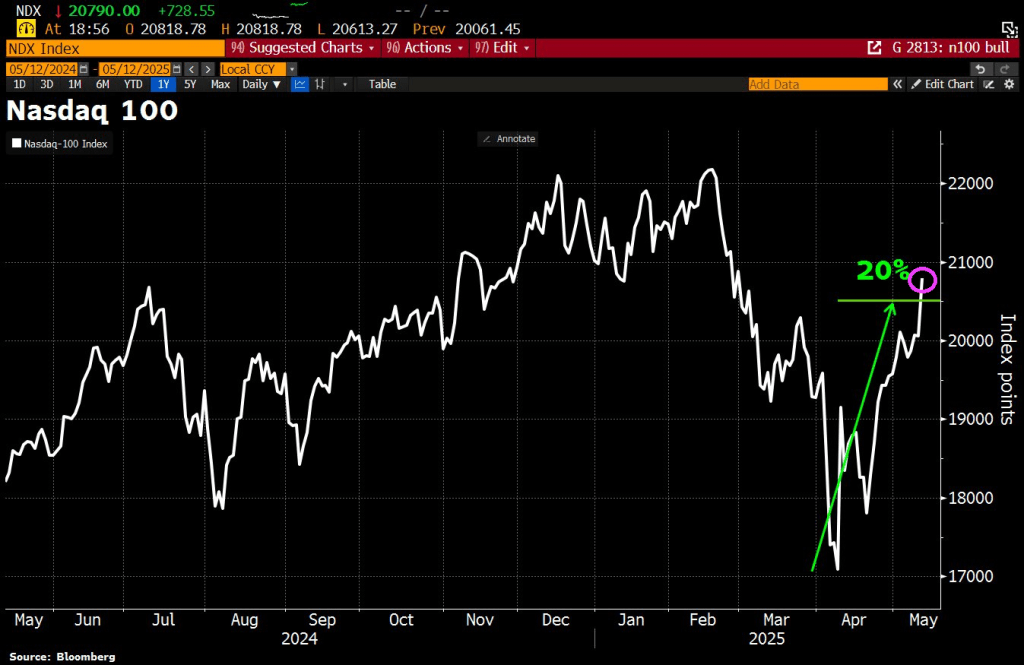Click the redo arrow icon
Image resolution: width=1024 pixels, height=665 pixels.
point(1003,68)
